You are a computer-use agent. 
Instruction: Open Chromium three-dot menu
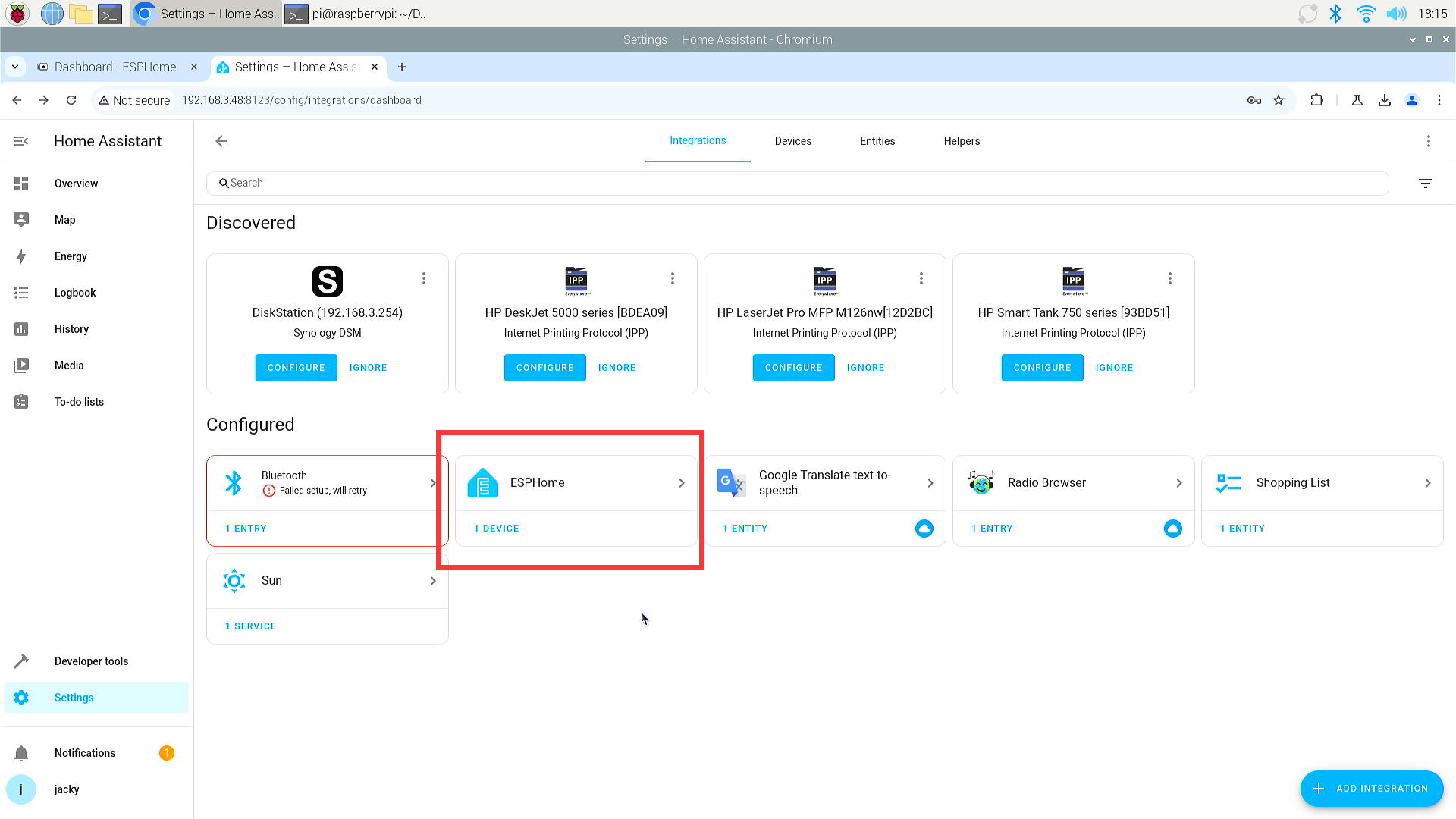pyautogui.click(x=1439, y=100)
